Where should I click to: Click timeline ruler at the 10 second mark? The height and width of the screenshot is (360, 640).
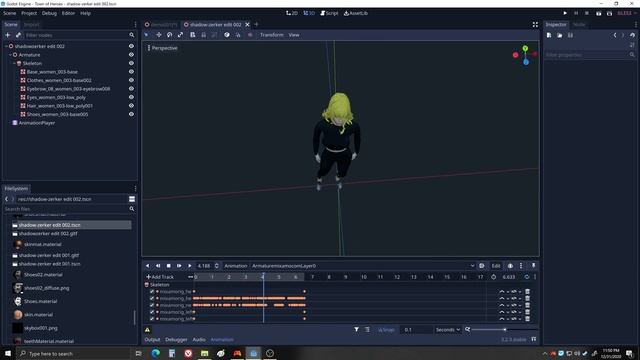pyautogui.click(x=363, y=277)
